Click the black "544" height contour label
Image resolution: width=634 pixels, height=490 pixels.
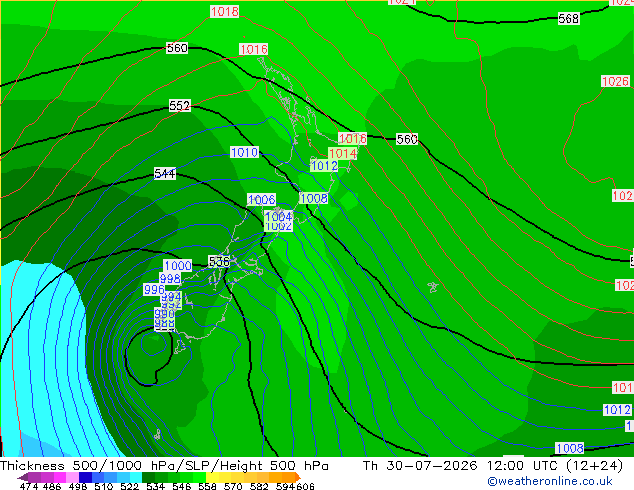(165, 173)
